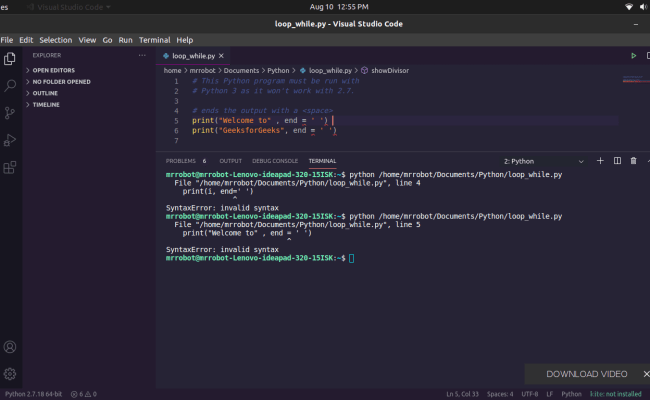650x400 pixels.
Task: Click 'Python' folder in breadcrumb path
Action: 278,70
